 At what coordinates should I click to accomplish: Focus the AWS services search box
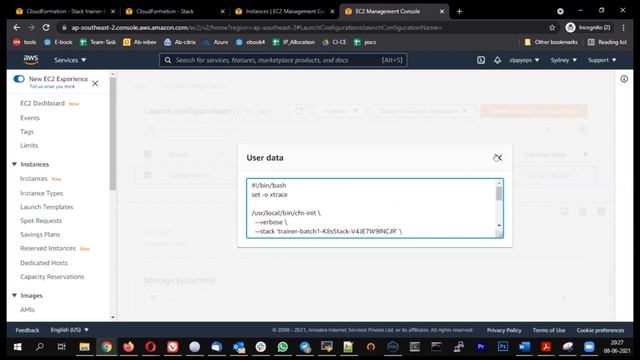283,60
